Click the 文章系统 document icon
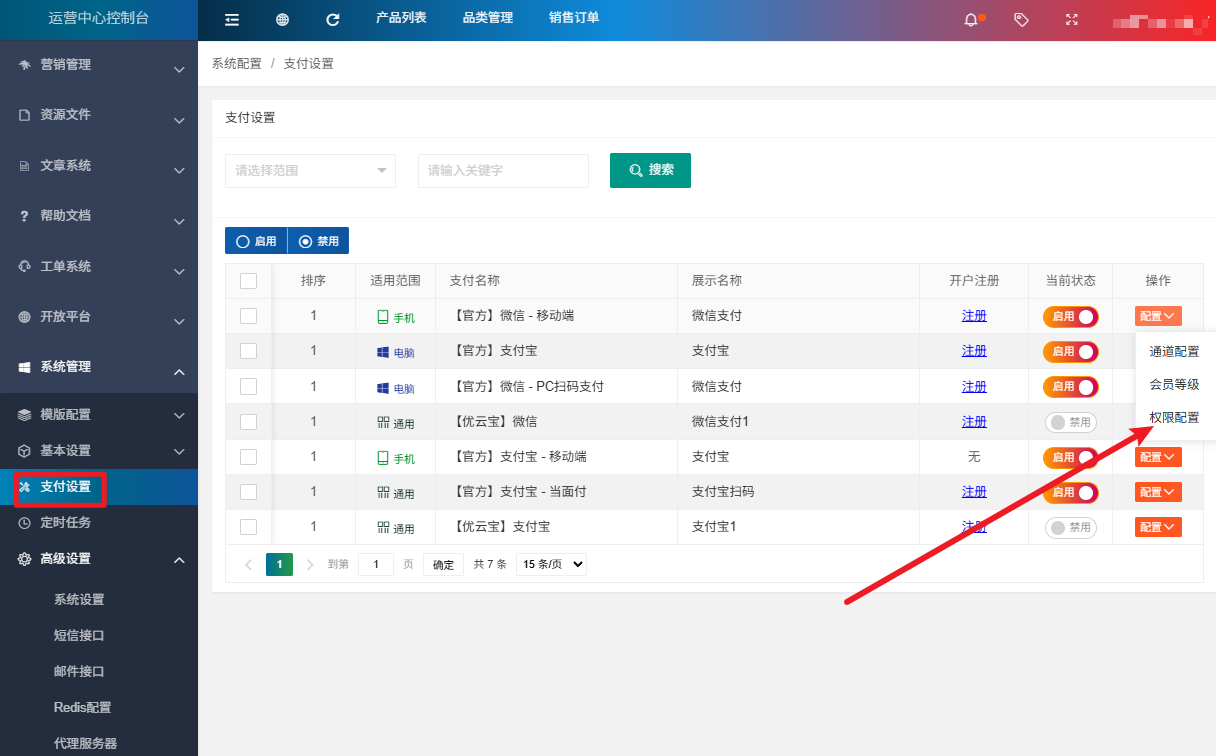The height and width of the screenshot is (756, 1216). point(24,166)
